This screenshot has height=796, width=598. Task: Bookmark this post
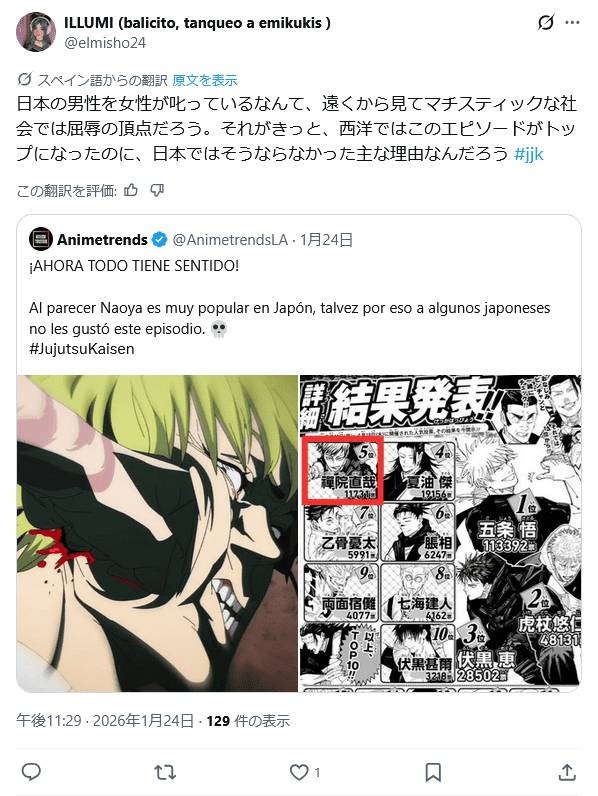[x=433, y=772]
